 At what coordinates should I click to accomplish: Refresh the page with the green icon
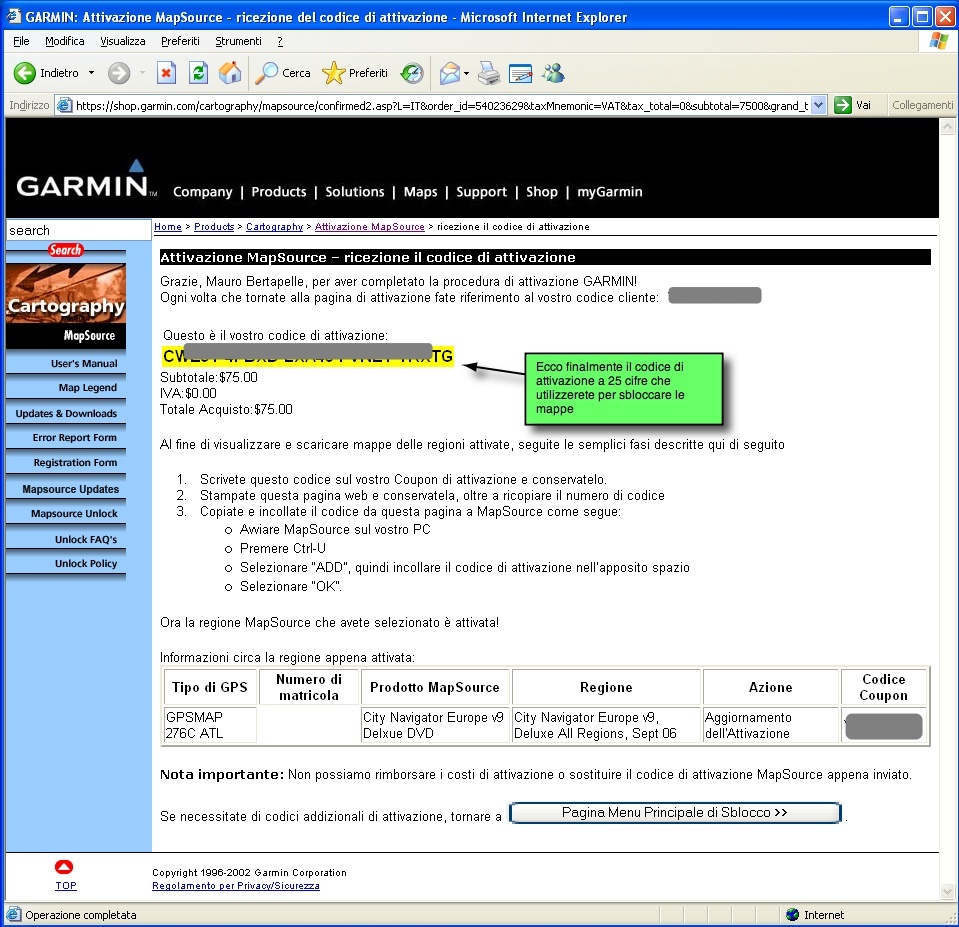click(198, 73)
